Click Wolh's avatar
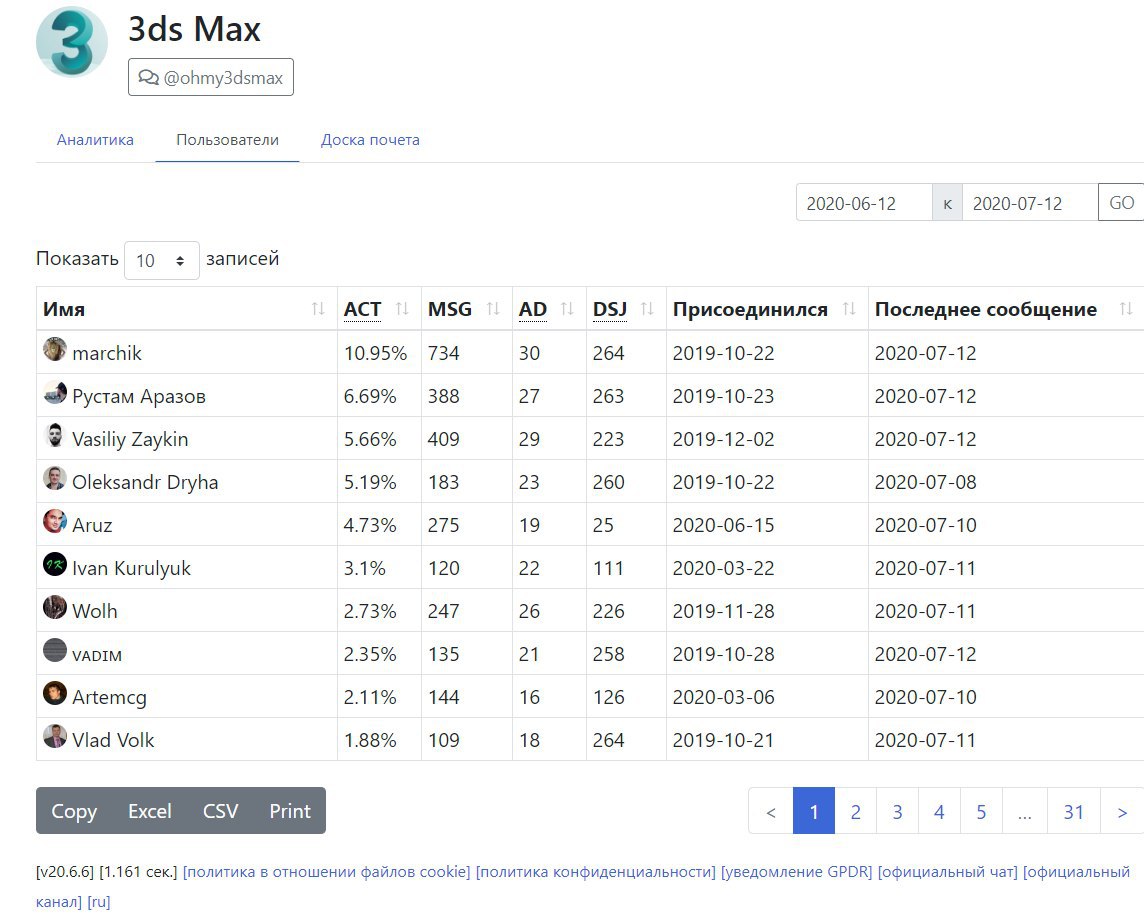 55,607
